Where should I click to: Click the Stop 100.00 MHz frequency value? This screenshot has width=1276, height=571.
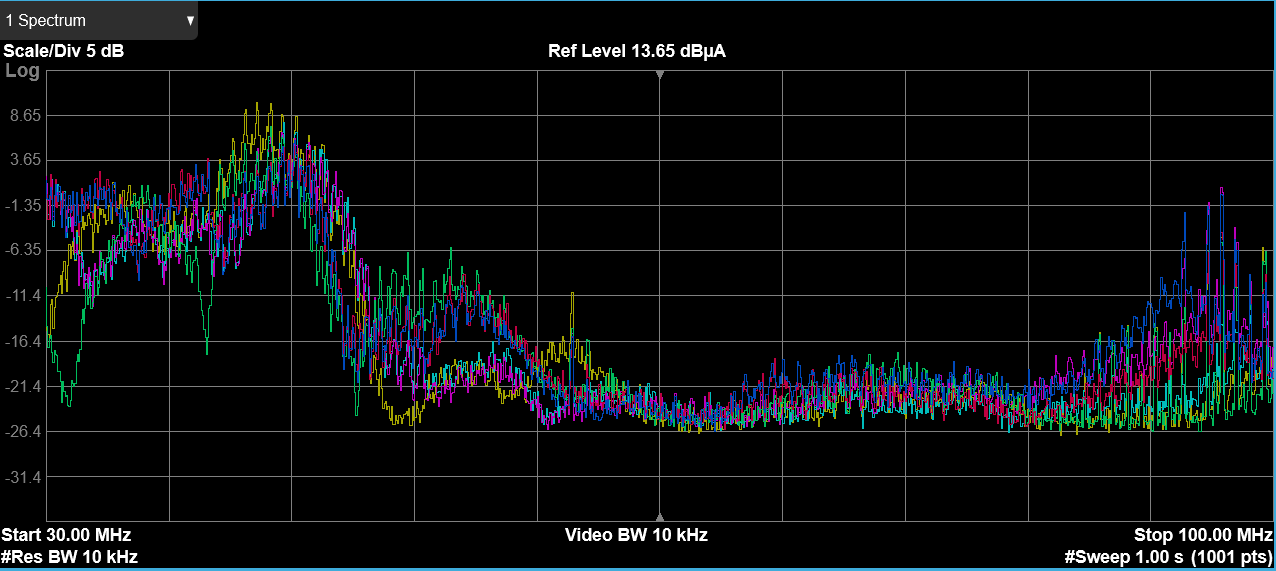click(x=1203, y=535)
